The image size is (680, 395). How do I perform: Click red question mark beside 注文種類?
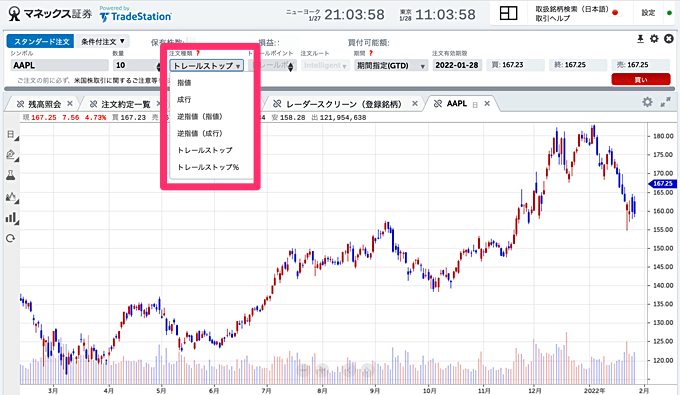pos(198,53)
